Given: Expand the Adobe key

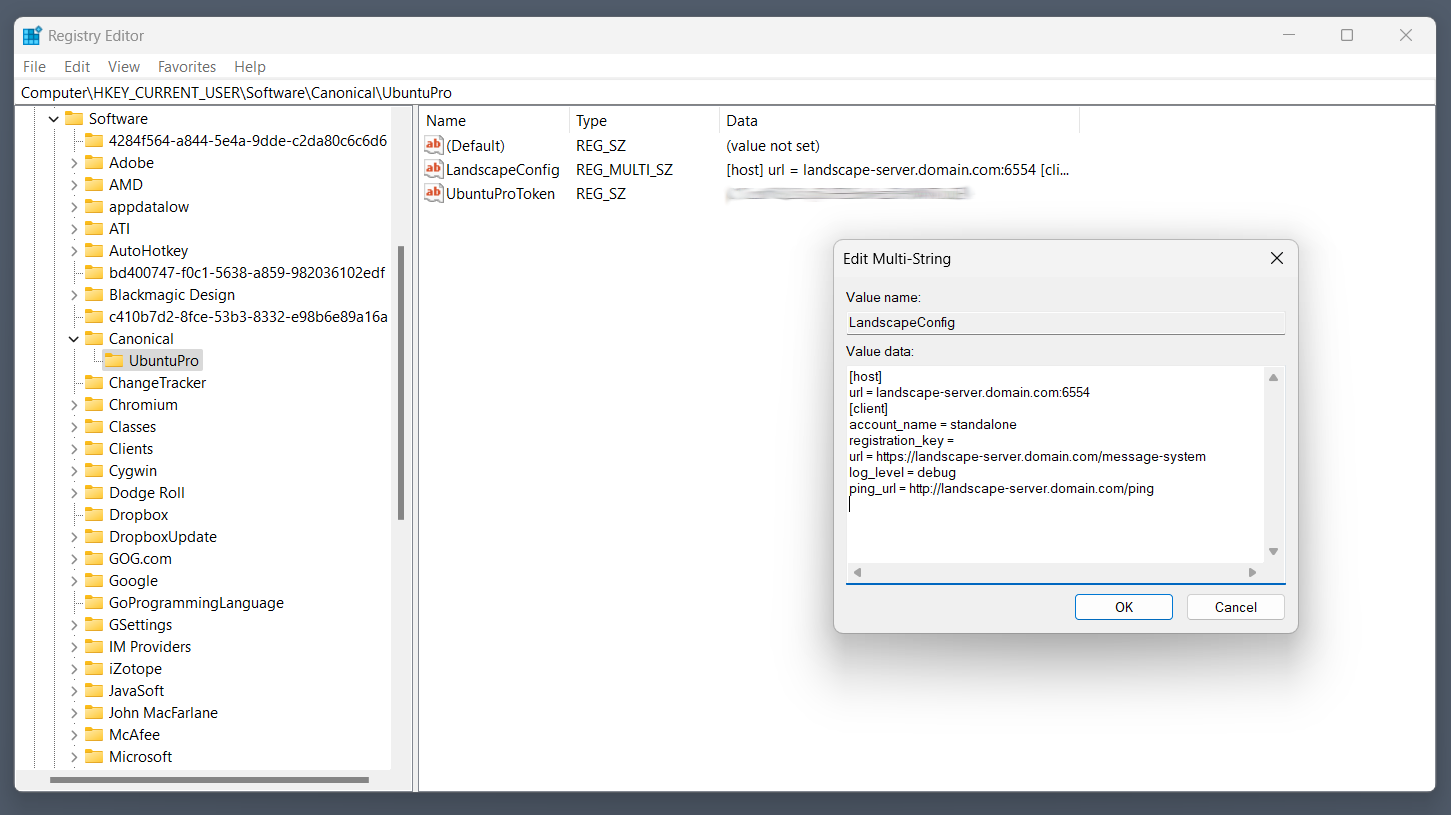Looking at the screenshot, I should [74, 163].
